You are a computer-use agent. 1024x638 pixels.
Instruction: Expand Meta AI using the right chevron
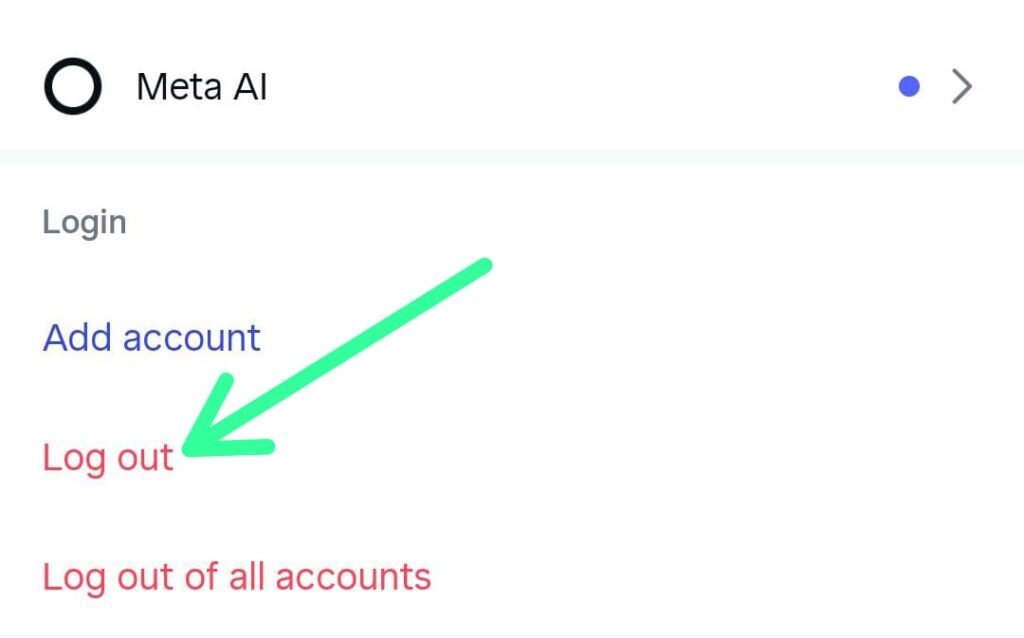click(x=962, y=87)
